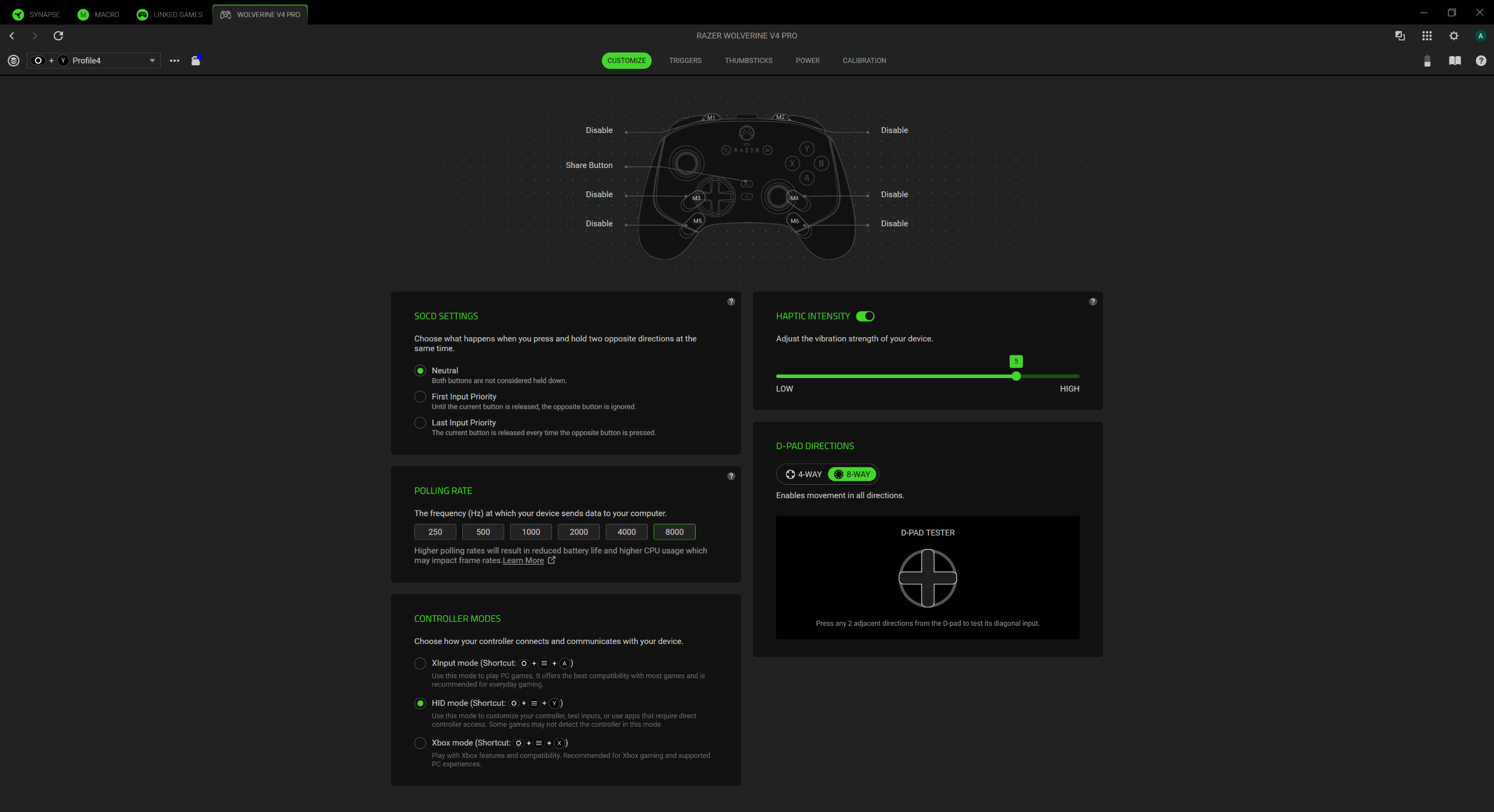Set polling rate to 4000 Hz
Image resolution: width=1494 pixels, height=812 pixels.
[x=627, y=532]
